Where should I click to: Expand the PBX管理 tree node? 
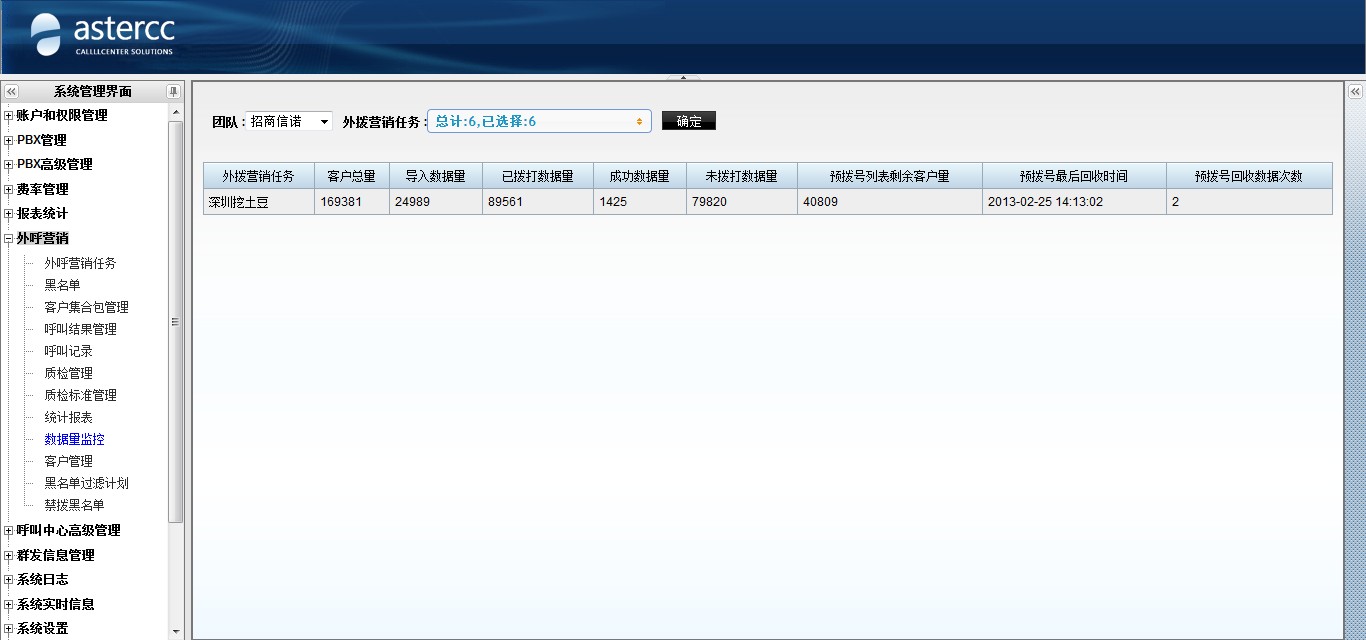pos(9,140)
